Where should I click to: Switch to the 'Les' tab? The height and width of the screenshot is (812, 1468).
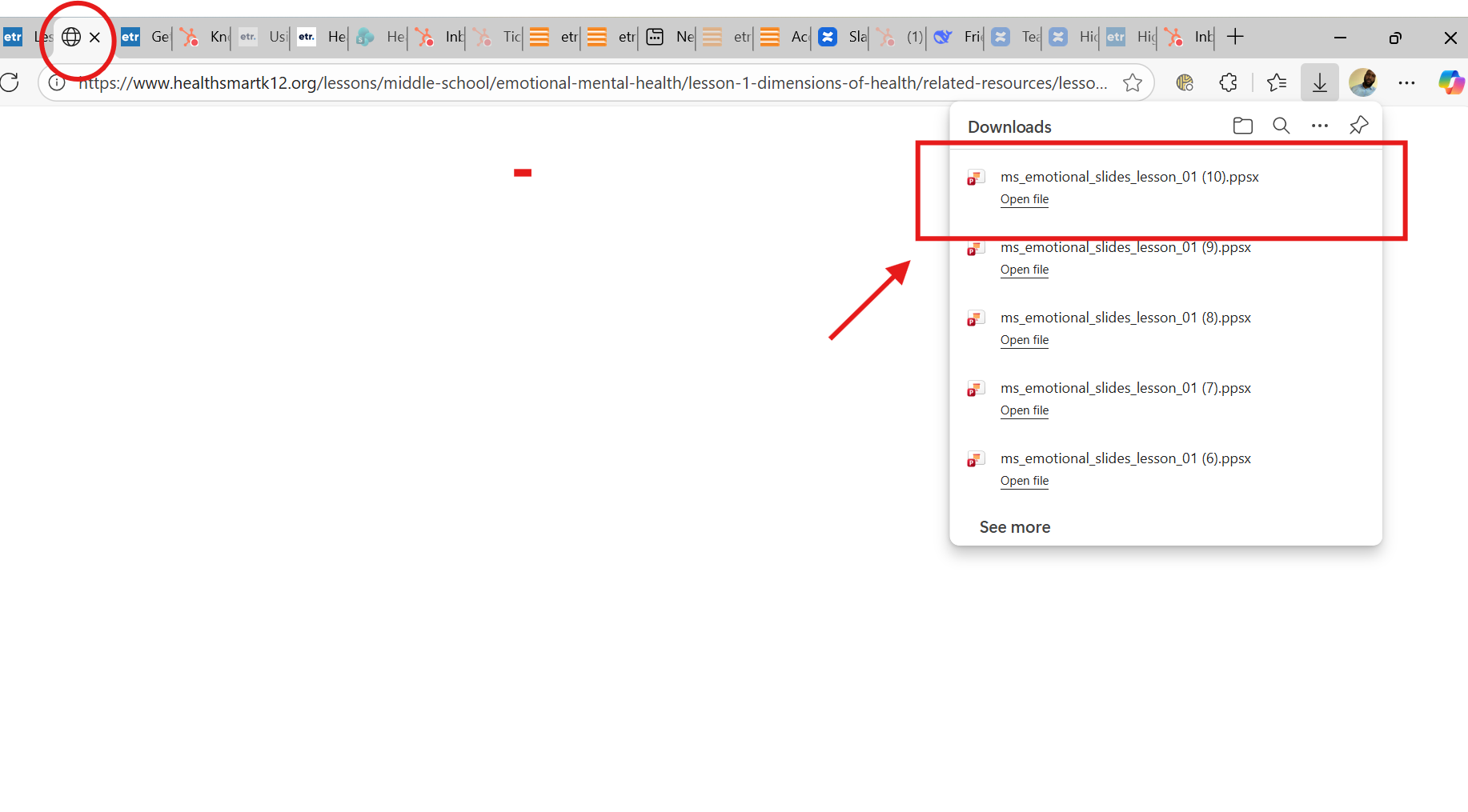[x=26, y=37]
